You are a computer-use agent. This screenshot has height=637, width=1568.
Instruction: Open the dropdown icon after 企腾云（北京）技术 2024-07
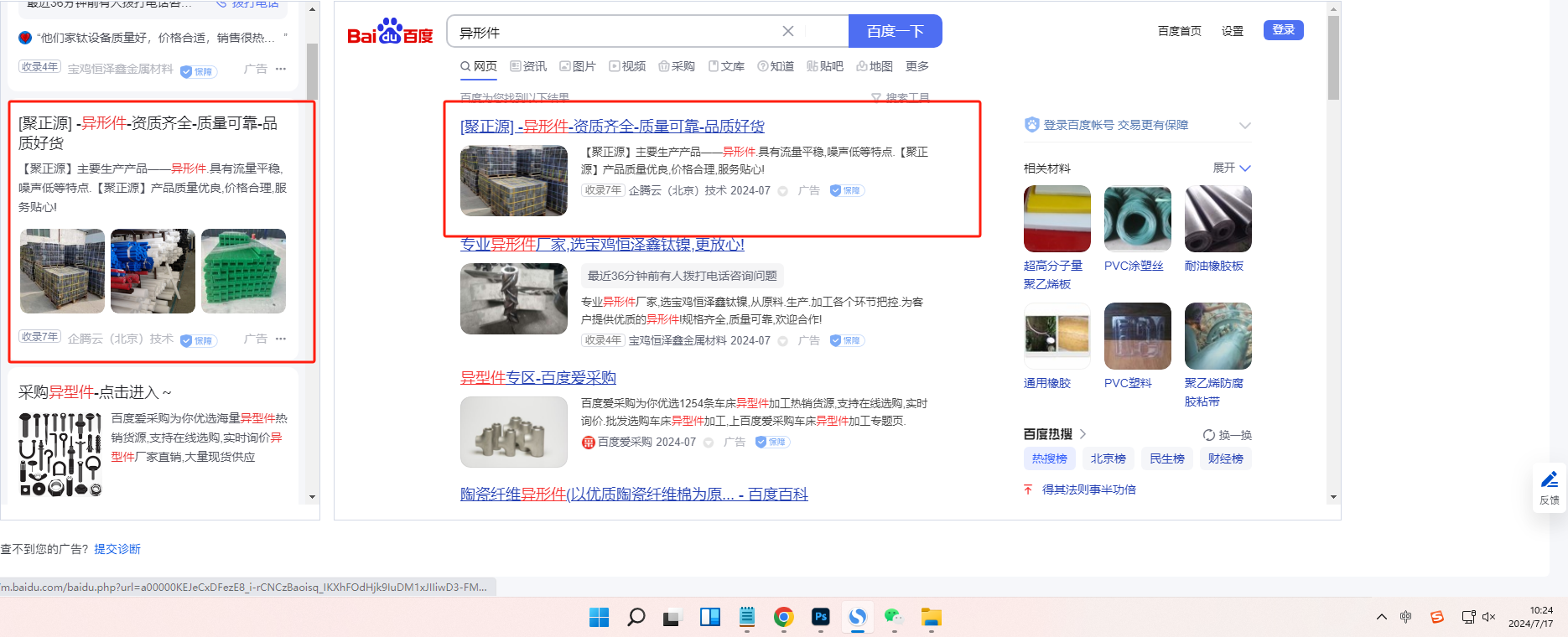point(782,191)
